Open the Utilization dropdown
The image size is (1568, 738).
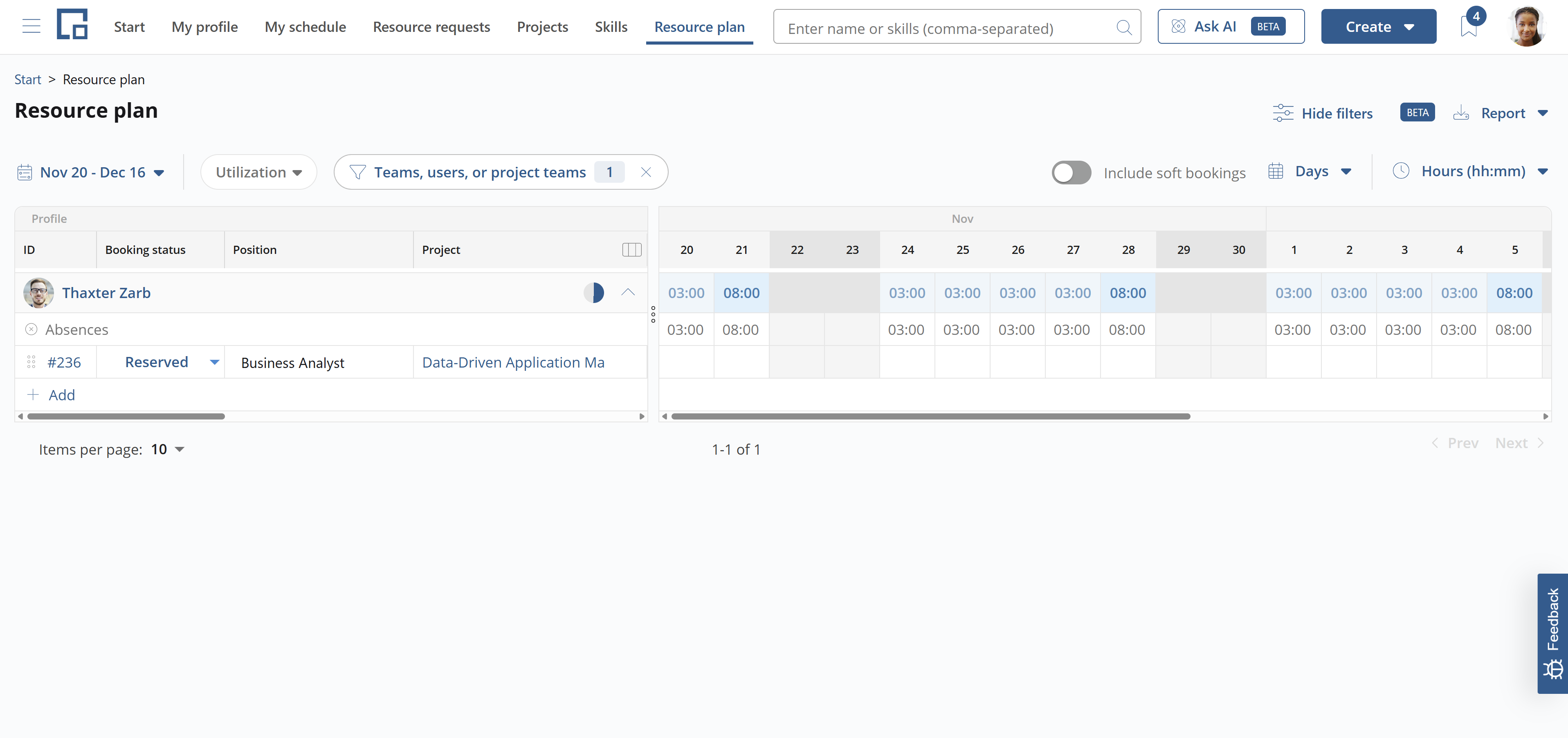[259, 172]
